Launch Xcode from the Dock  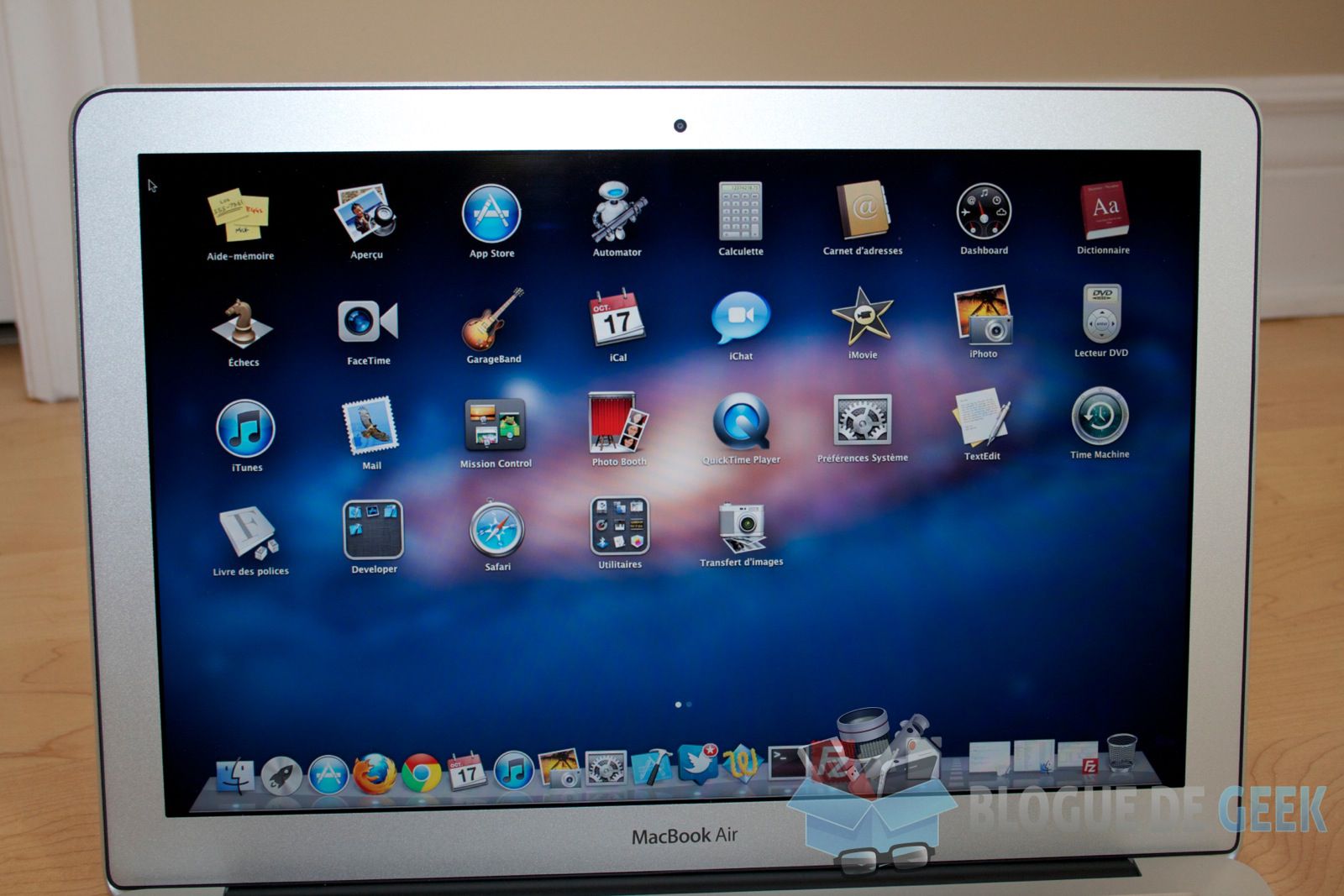(651, 767)
